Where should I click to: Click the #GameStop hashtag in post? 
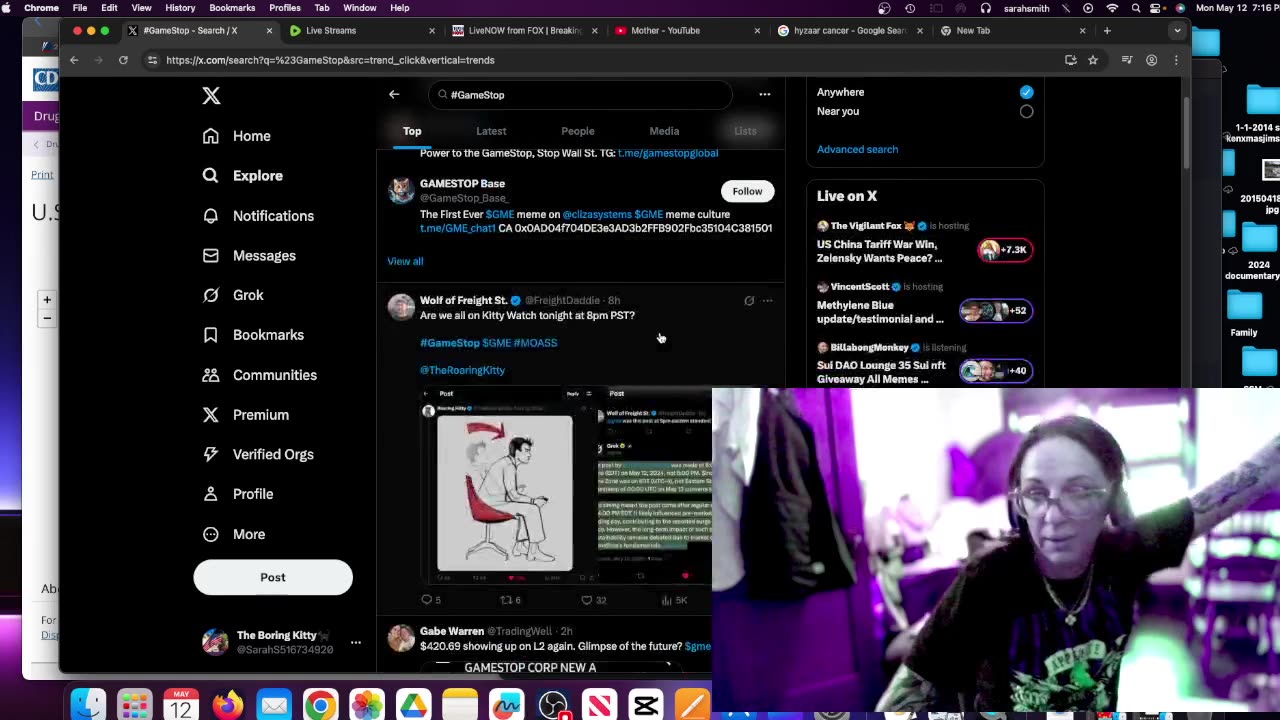pyautogui.click(x=450, y=343)
